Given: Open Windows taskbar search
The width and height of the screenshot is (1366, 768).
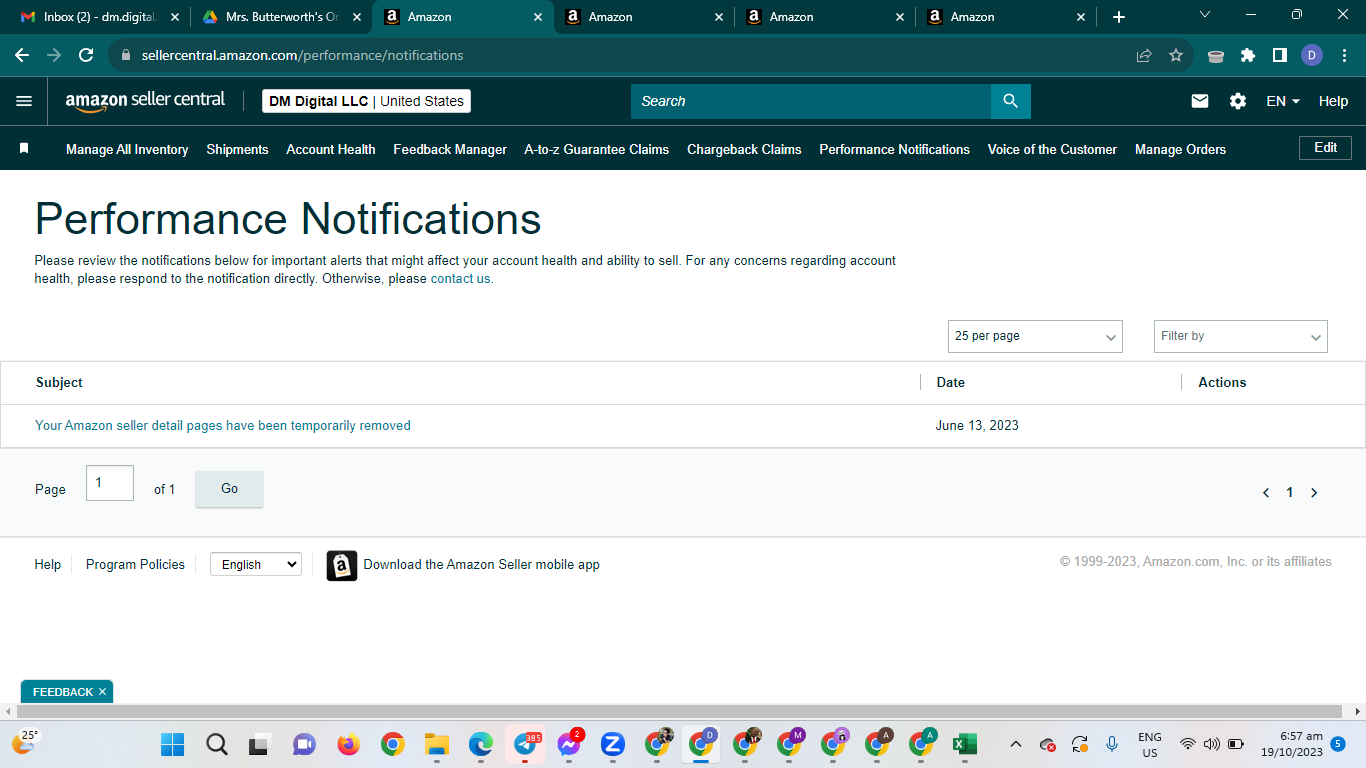Looking at the screenshot, I should tap(216, 744).
